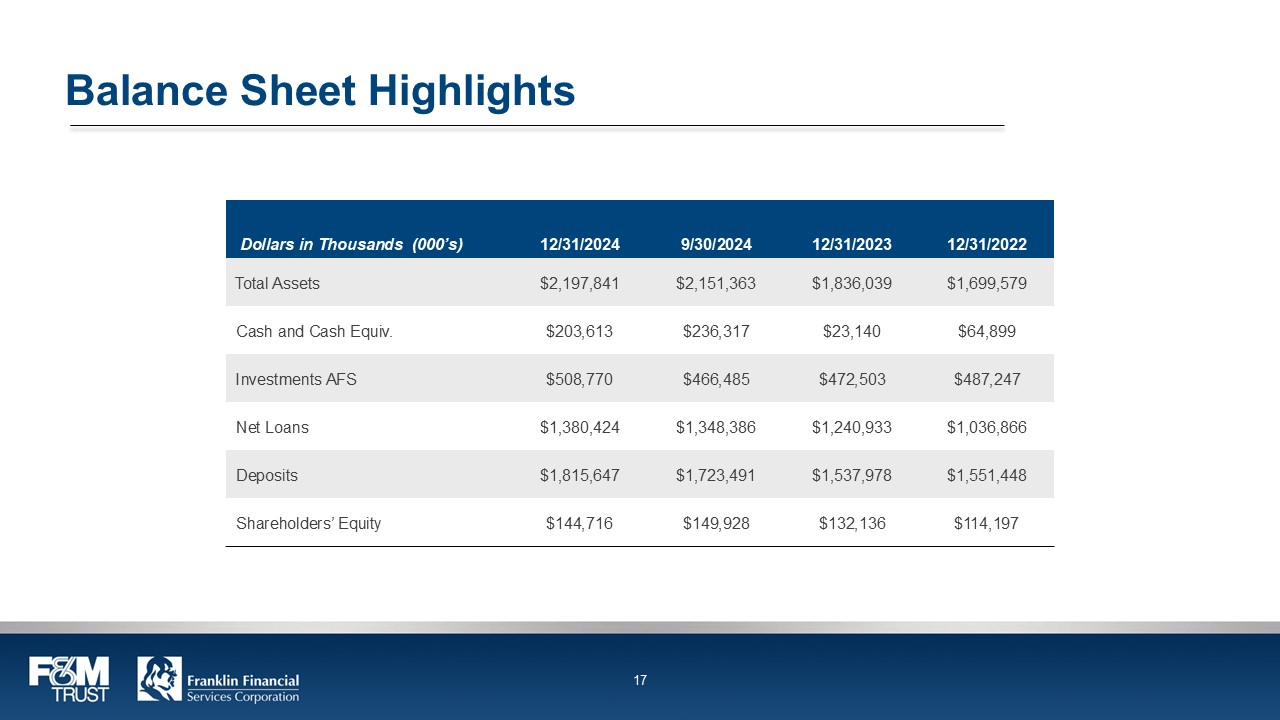The height and width of the screenshot is (720, 1280).
Task: Select the $114,197 shareholders' equity value
Action: (x=987, y=523)
